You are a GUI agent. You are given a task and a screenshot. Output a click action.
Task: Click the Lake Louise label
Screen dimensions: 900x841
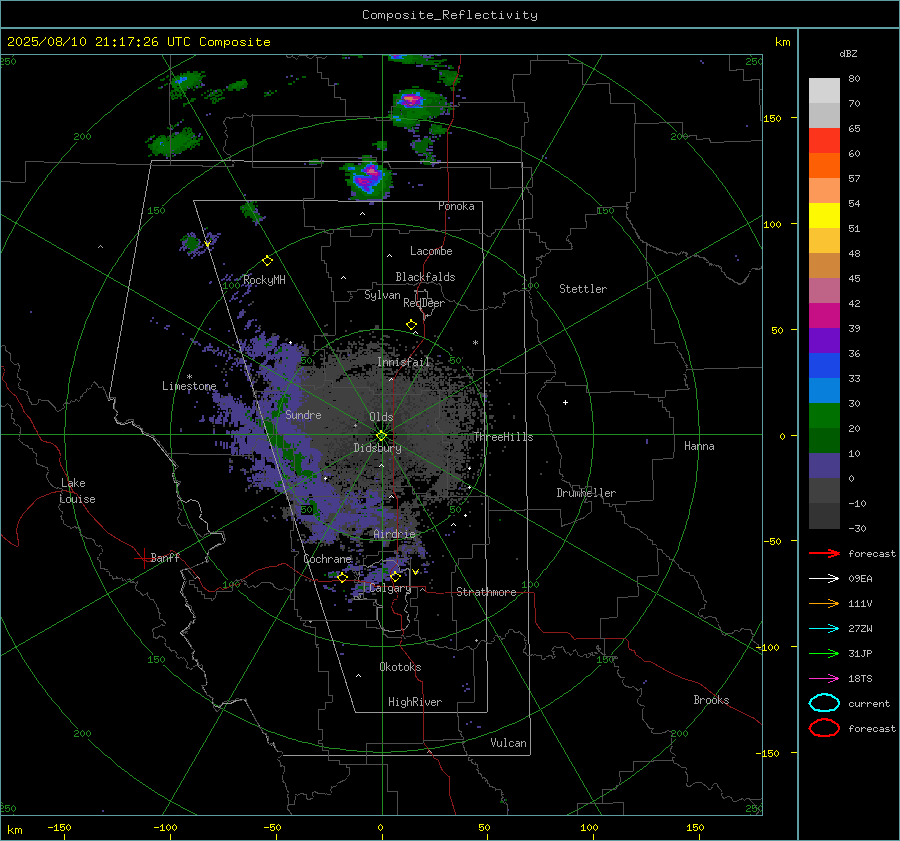click(x=77, y=491)
